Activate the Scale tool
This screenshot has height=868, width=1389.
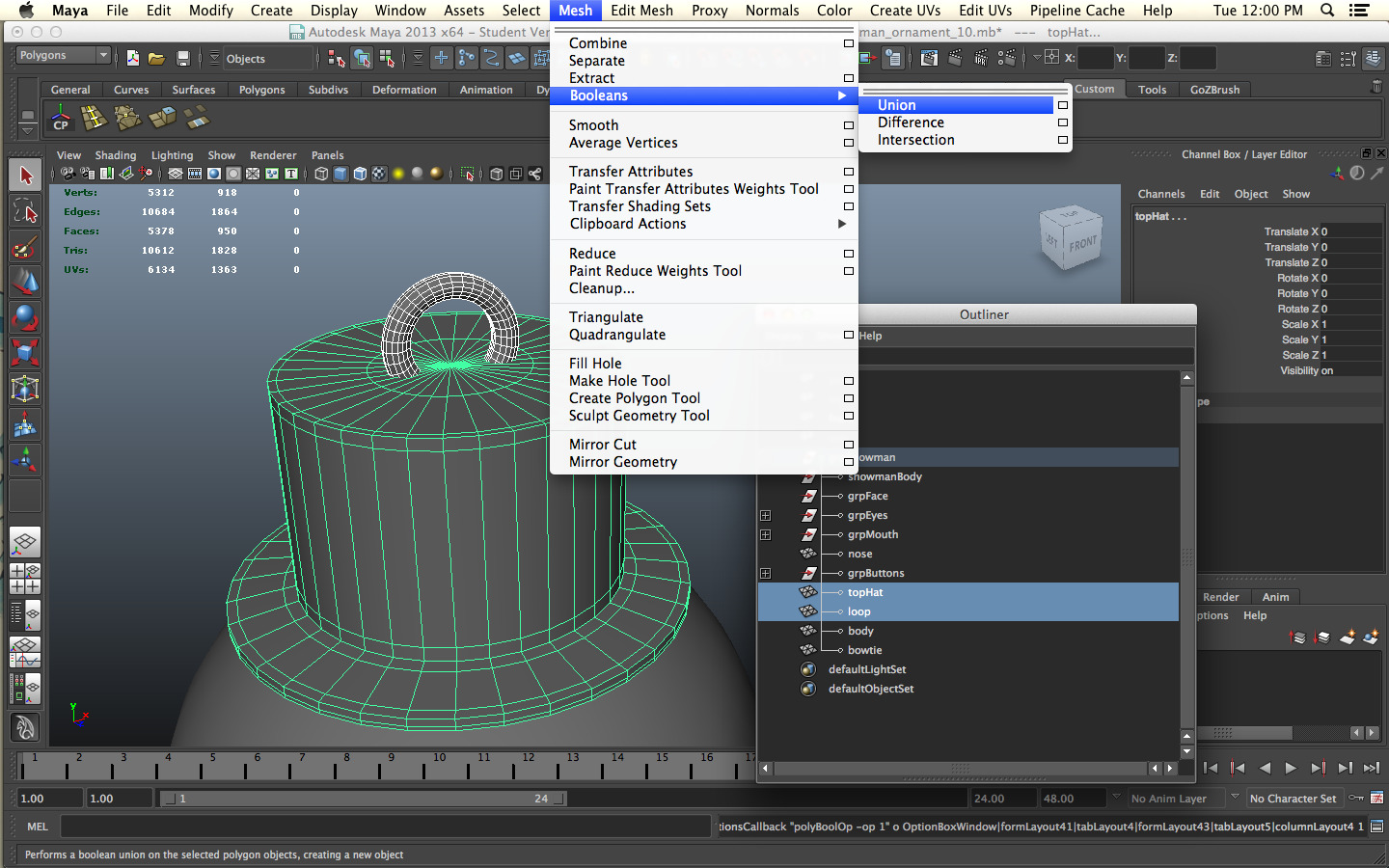pos(25,353)
